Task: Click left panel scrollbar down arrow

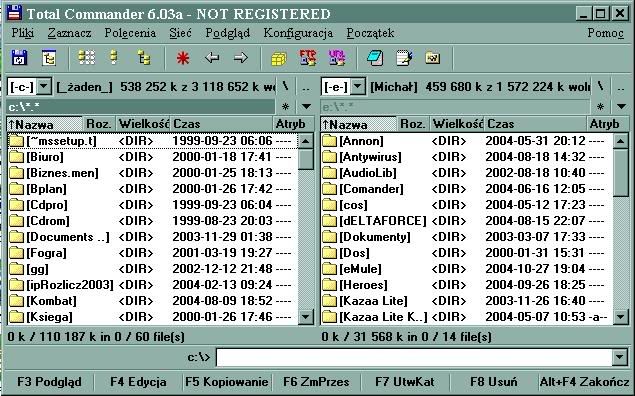Action: pyautogui.click(x=306, y=317)
